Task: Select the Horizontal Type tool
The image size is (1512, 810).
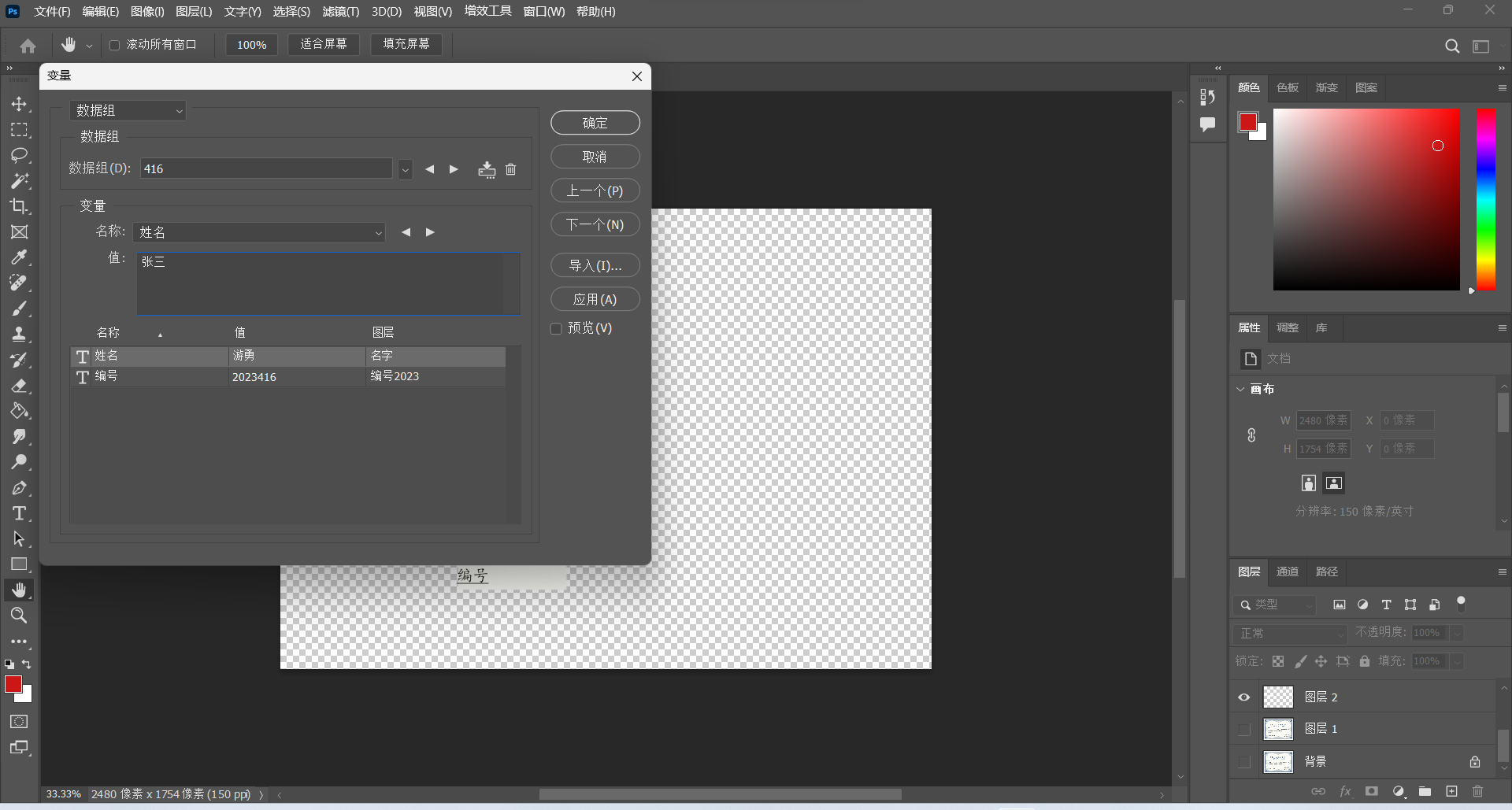Action: tap(19, 514)
